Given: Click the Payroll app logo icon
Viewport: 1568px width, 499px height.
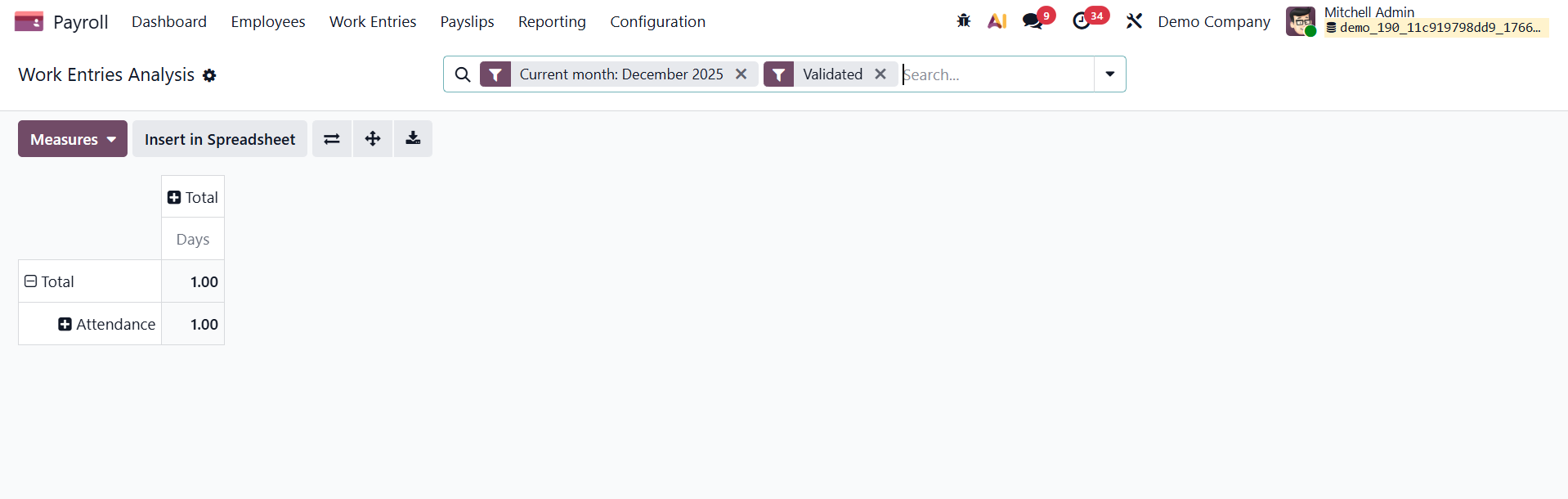Looking at the screenshot, I should click(x=29, y=21).
